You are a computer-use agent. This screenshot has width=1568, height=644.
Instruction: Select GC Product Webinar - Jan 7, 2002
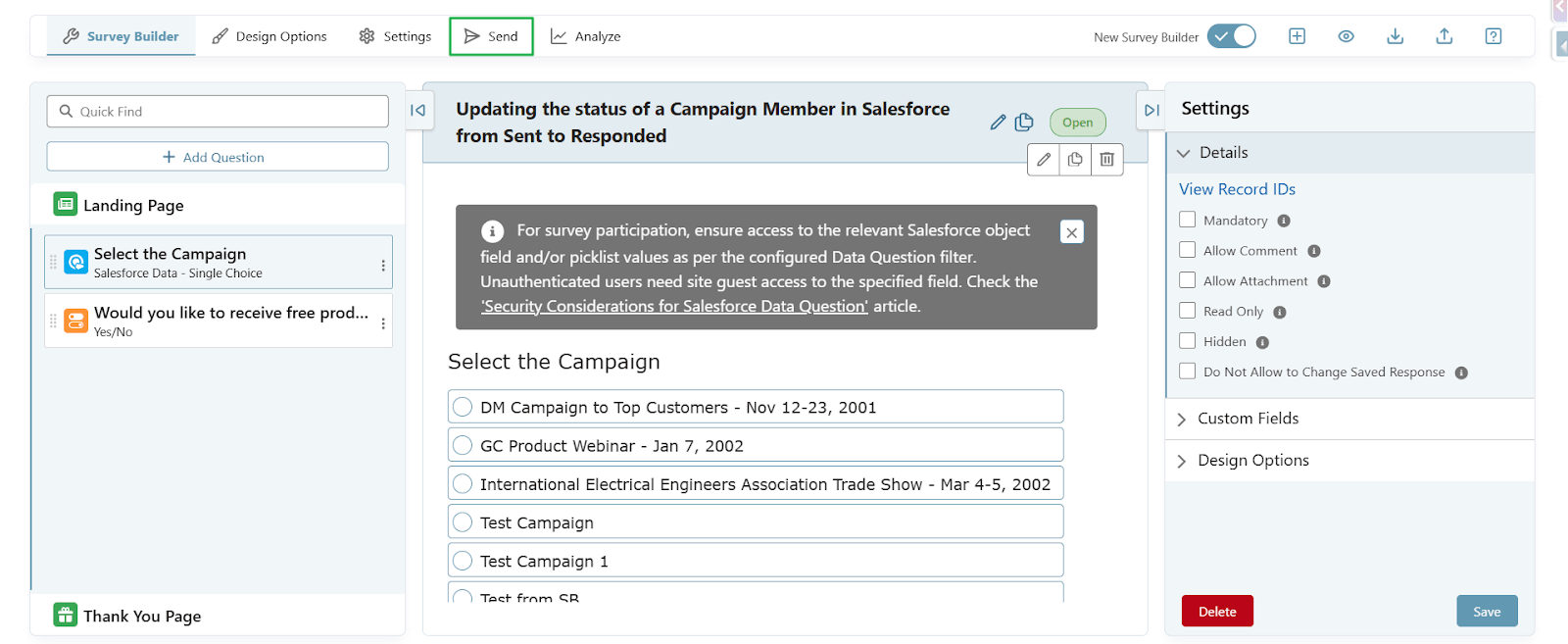[x=756, y=445]
